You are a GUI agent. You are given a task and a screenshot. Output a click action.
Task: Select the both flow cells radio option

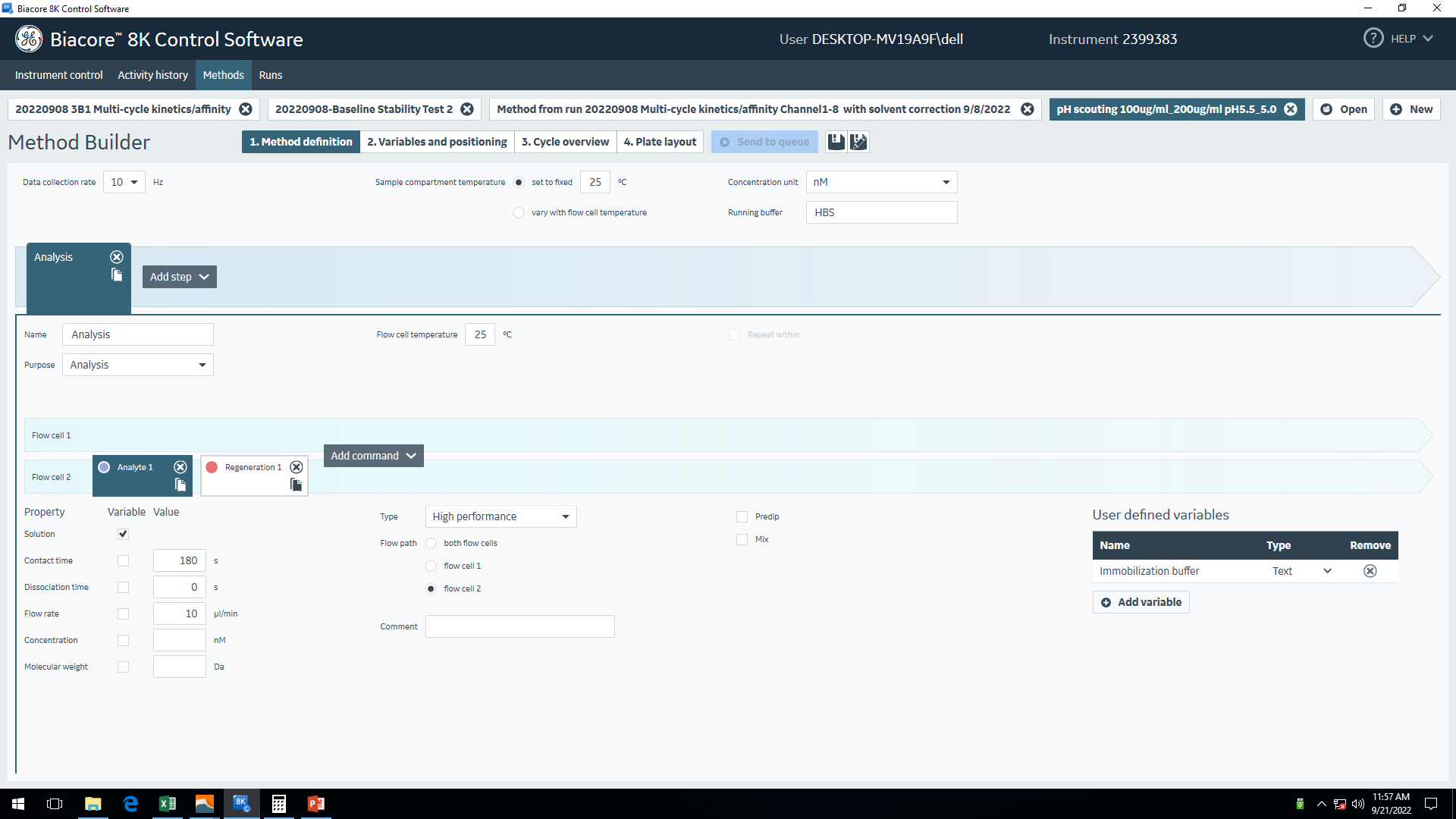coord(431,544)
